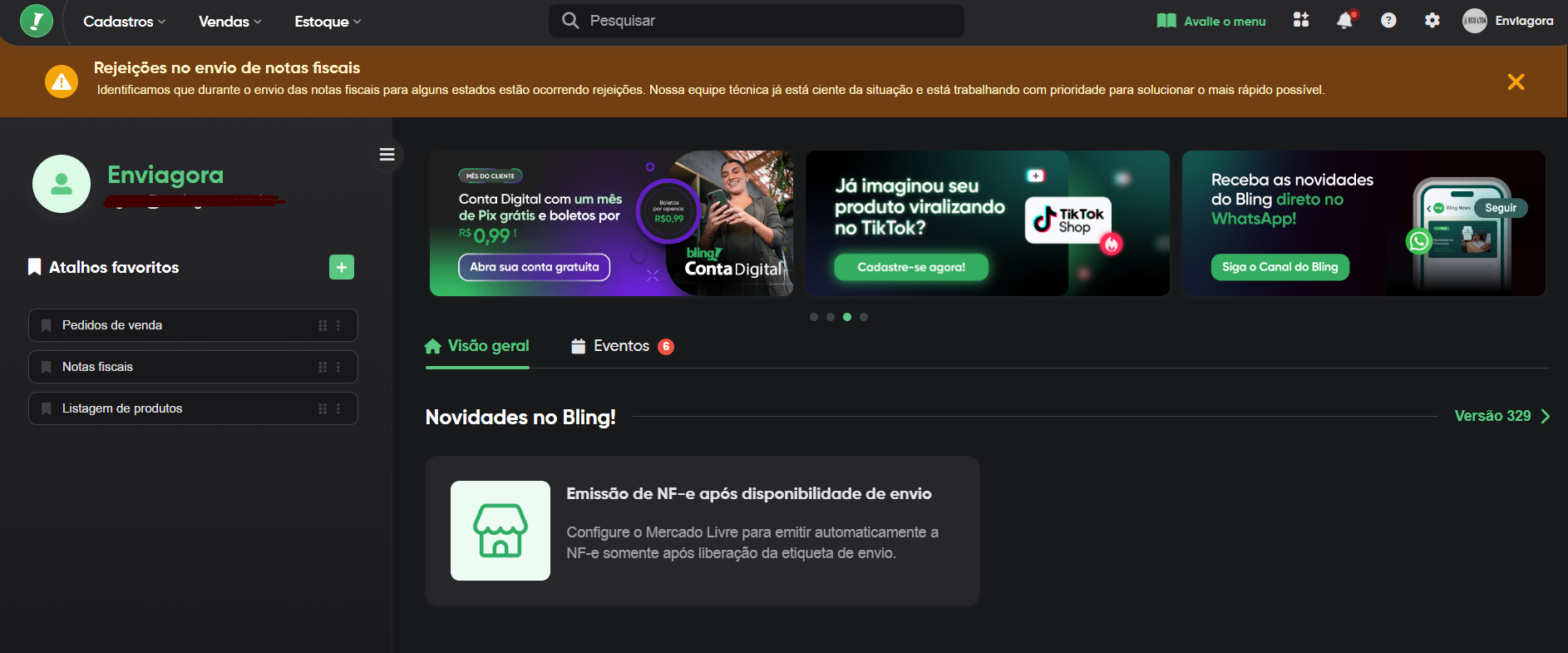The height and width of the screenshot is (653, 1568).
Task: Open the TikTok Shop banner
Action: [x=988, y=223]
